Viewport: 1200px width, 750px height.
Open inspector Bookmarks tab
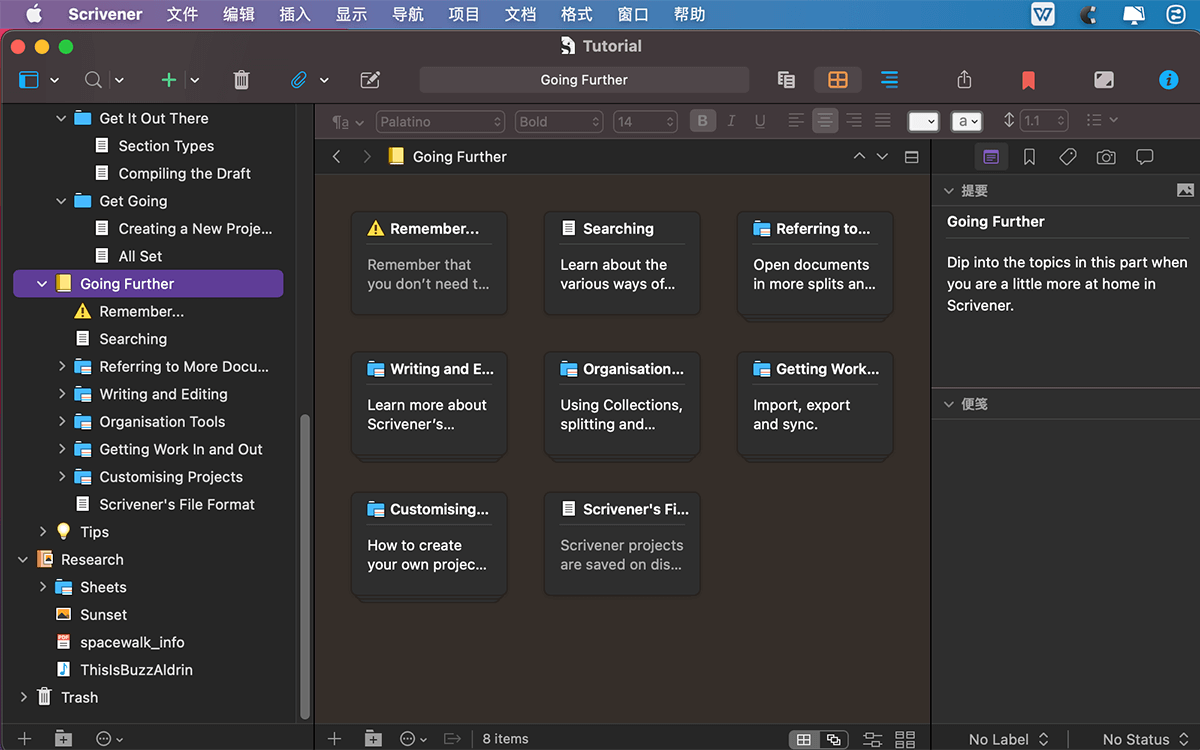coord(1029,157)
